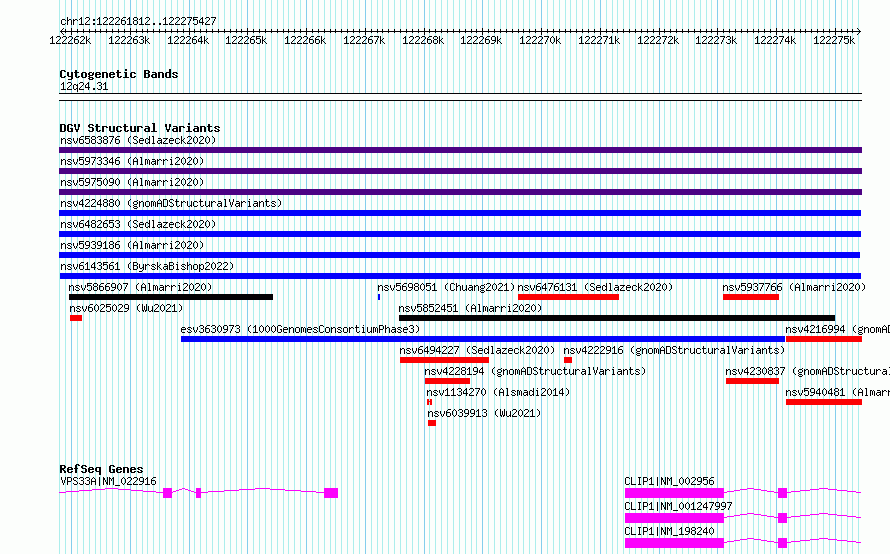The image size is (890, 554).
Task: Click the nsv6583876 (Sedlazeck2020) purple variant bar
Action: coord(460,150)
